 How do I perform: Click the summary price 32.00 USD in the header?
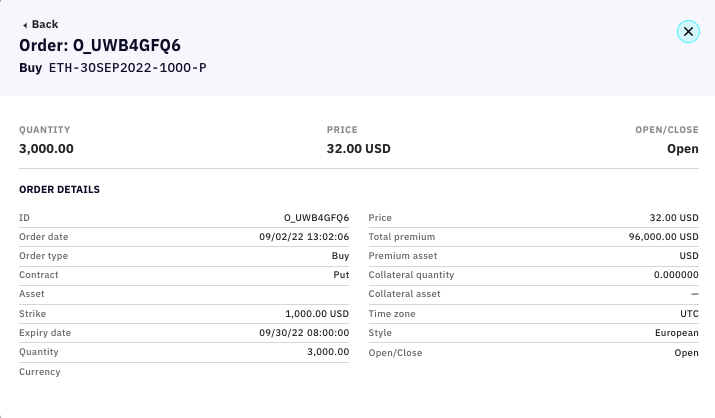[358, 149]
